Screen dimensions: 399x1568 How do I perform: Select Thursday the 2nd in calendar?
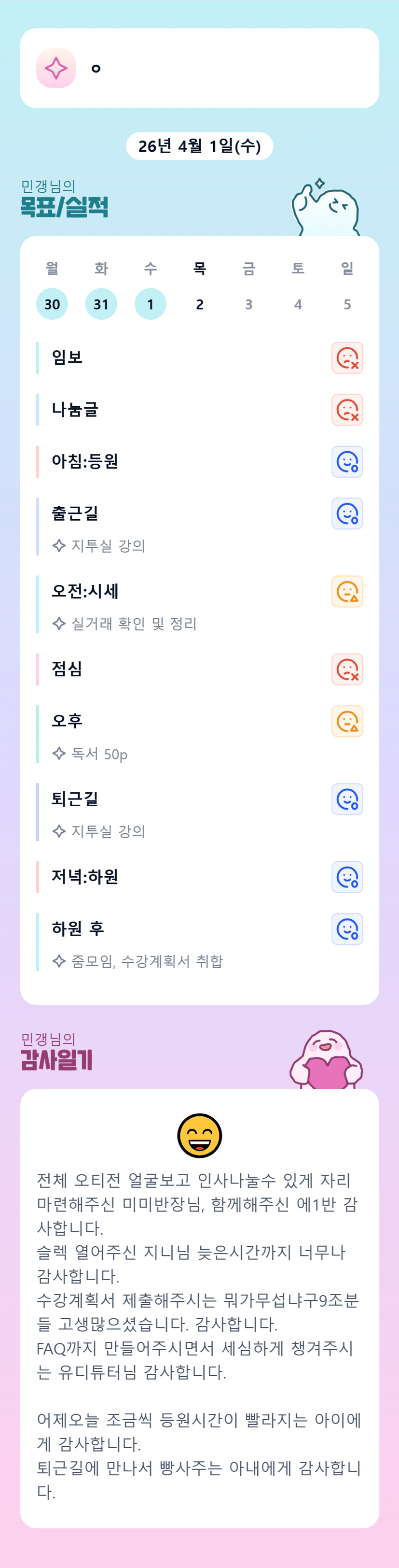coord(200,304)
